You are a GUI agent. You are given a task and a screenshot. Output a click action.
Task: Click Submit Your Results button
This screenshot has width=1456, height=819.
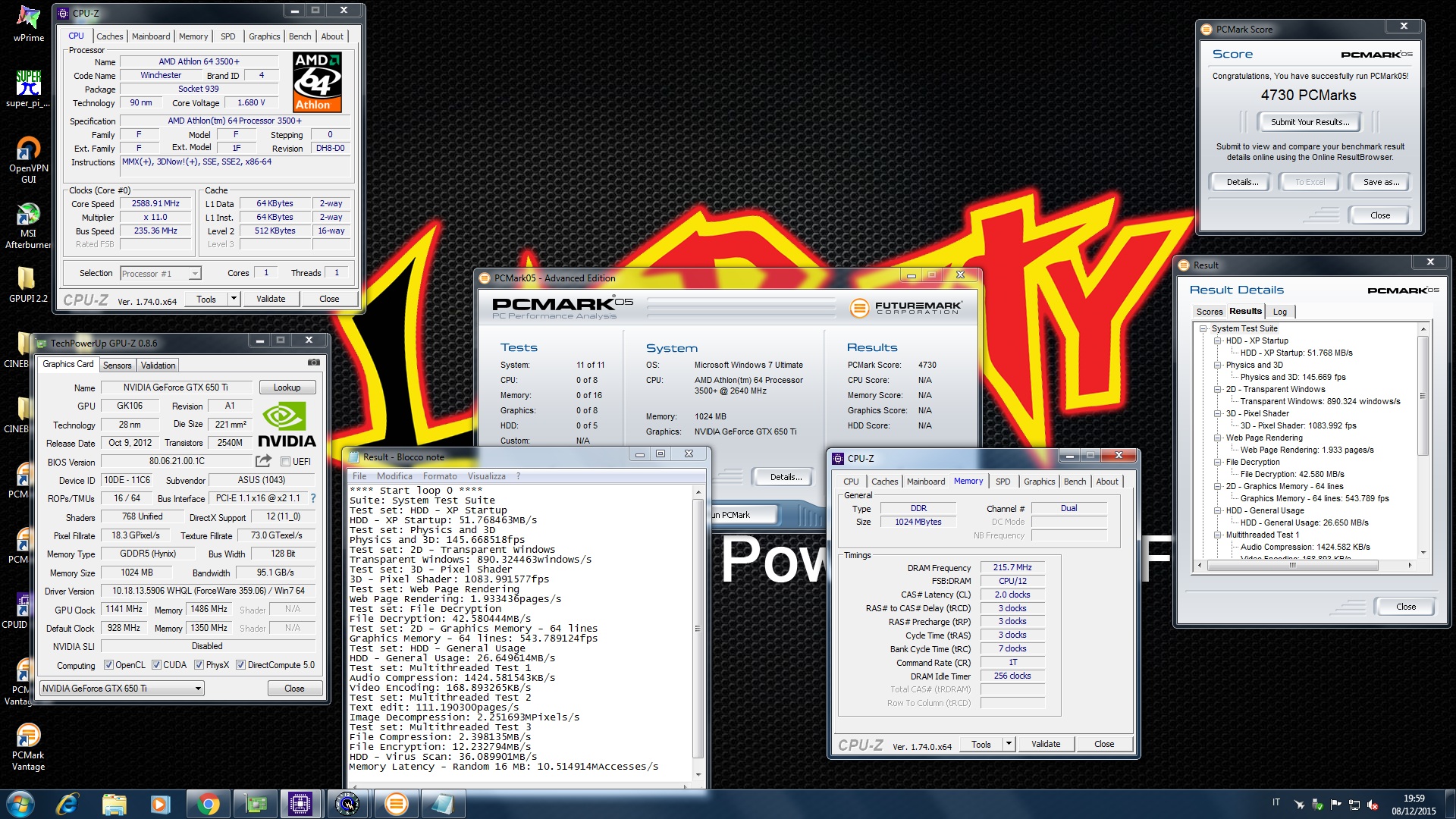click(x=1310, y=122)
